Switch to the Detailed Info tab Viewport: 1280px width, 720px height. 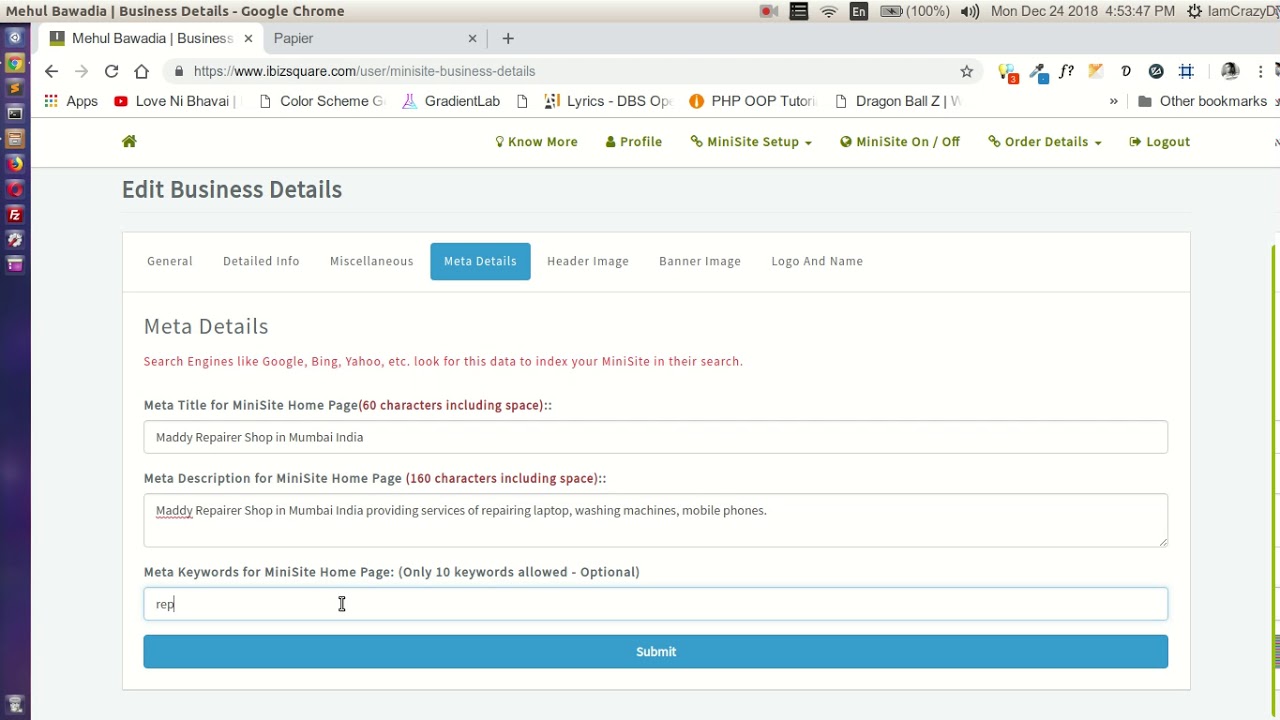point(261,261)
